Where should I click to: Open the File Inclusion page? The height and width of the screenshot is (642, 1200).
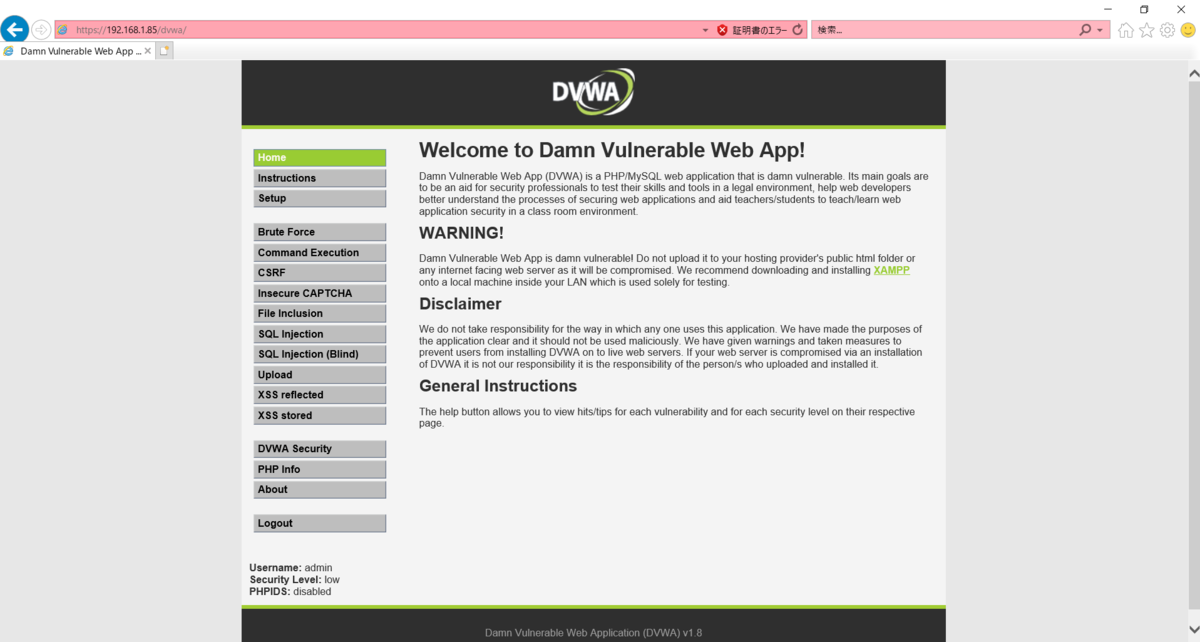(x=319, y=313)
